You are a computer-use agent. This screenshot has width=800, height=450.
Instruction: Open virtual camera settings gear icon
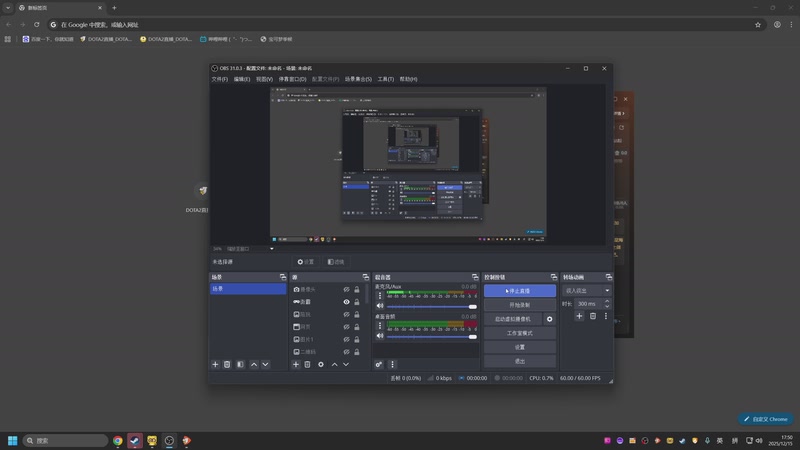click(549, 319)
